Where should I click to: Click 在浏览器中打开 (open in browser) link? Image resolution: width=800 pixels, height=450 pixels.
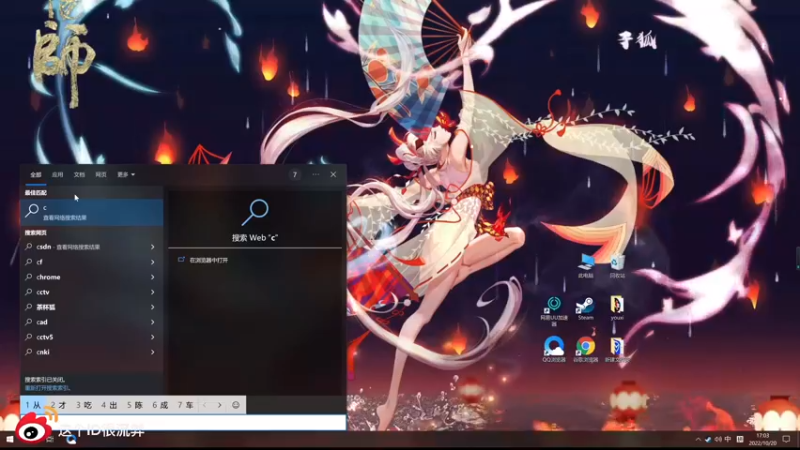point(209,260)
